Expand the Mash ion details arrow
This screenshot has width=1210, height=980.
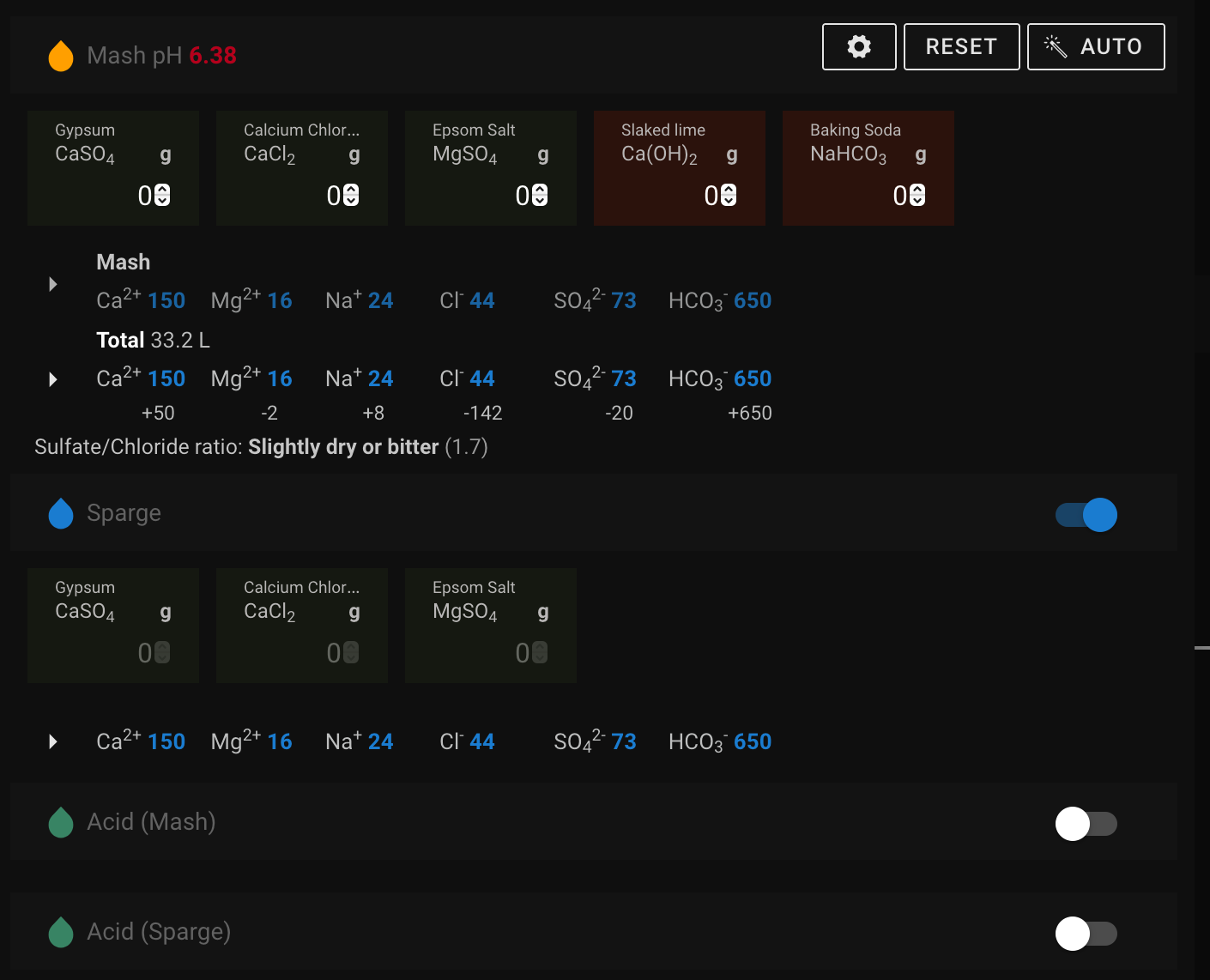click(x=53, y=284)
